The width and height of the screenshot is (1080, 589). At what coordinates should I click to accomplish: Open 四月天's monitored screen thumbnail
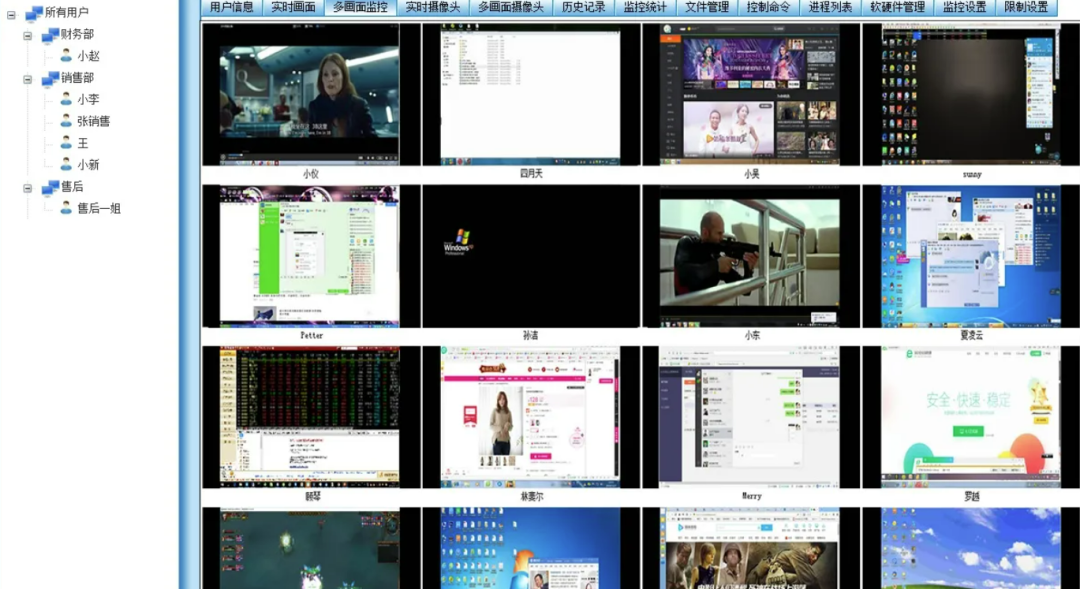(x=530, y=94)
